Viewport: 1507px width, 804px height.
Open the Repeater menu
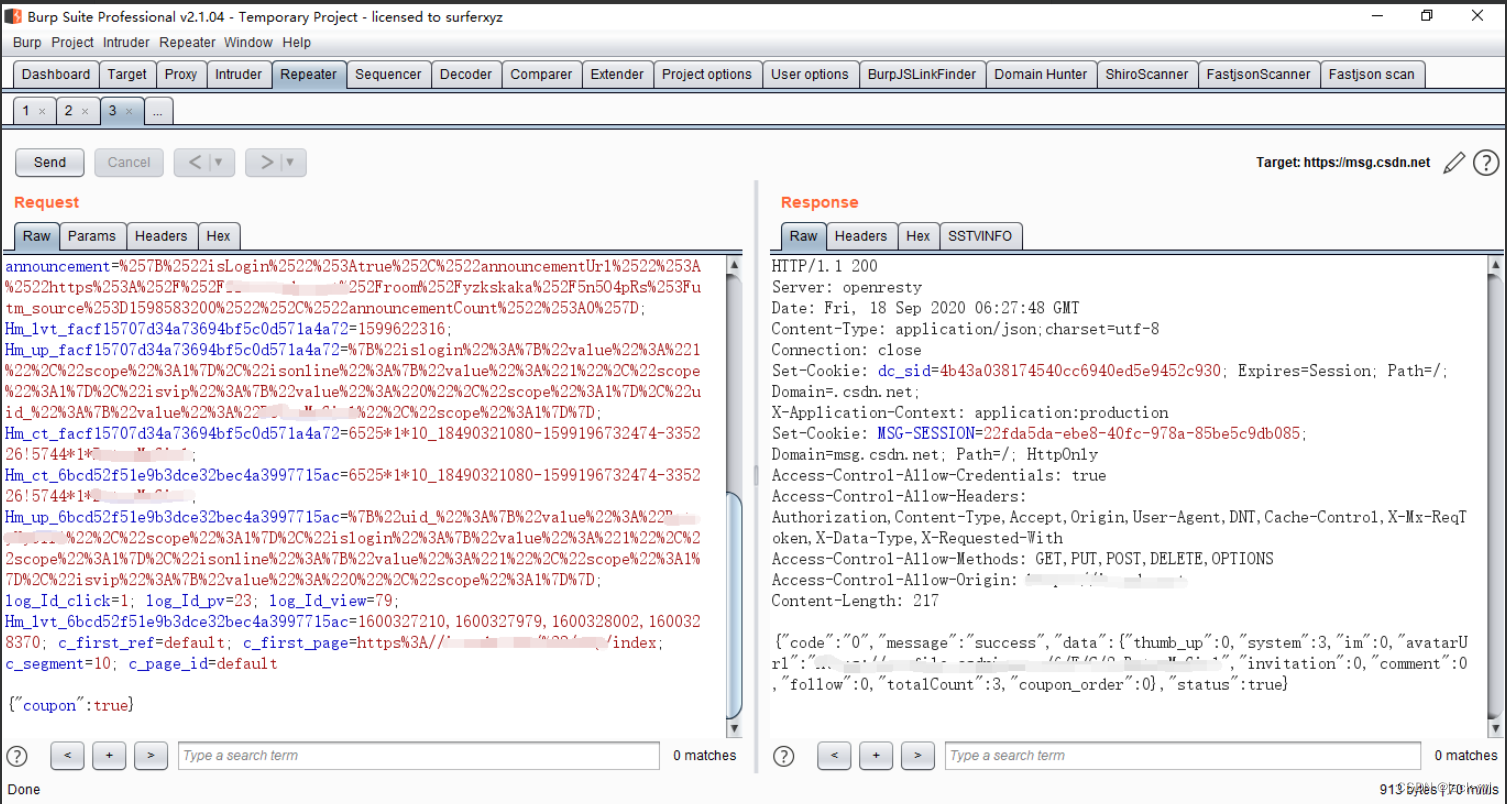[187, 42]
